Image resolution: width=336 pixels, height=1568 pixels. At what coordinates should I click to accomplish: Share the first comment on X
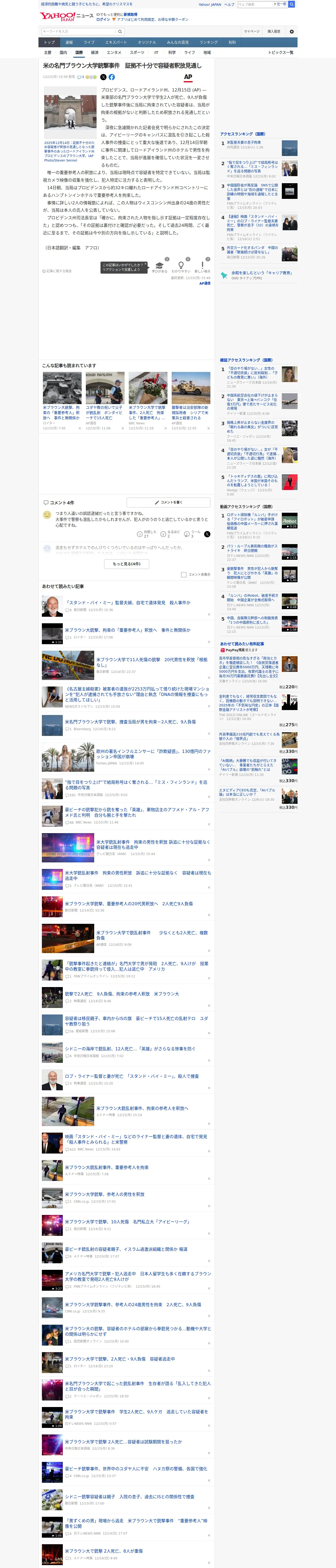[207, 534]
